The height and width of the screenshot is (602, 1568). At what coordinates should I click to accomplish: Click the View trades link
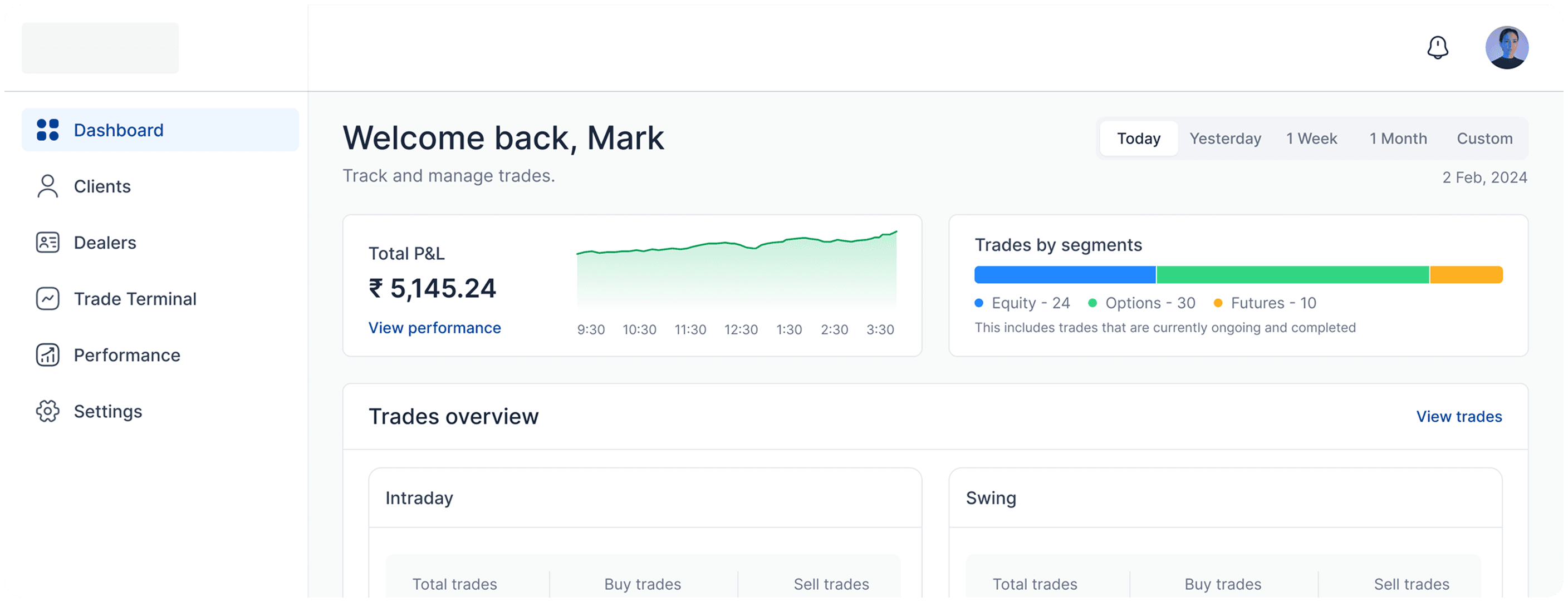[1458, 417]
